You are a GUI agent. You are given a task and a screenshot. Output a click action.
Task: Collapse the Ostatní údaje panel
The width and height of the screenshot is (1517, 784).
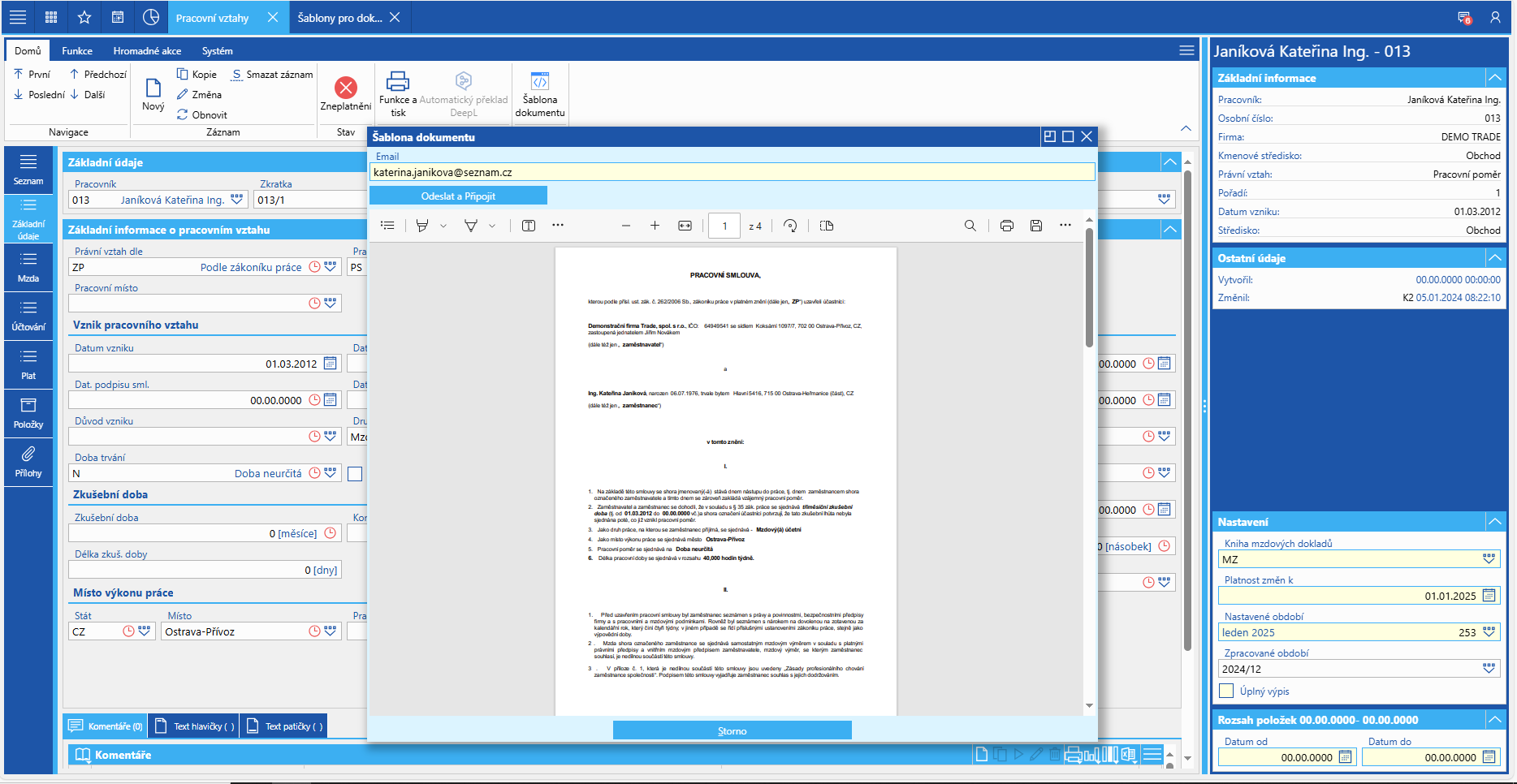[x=1494, y=258]
